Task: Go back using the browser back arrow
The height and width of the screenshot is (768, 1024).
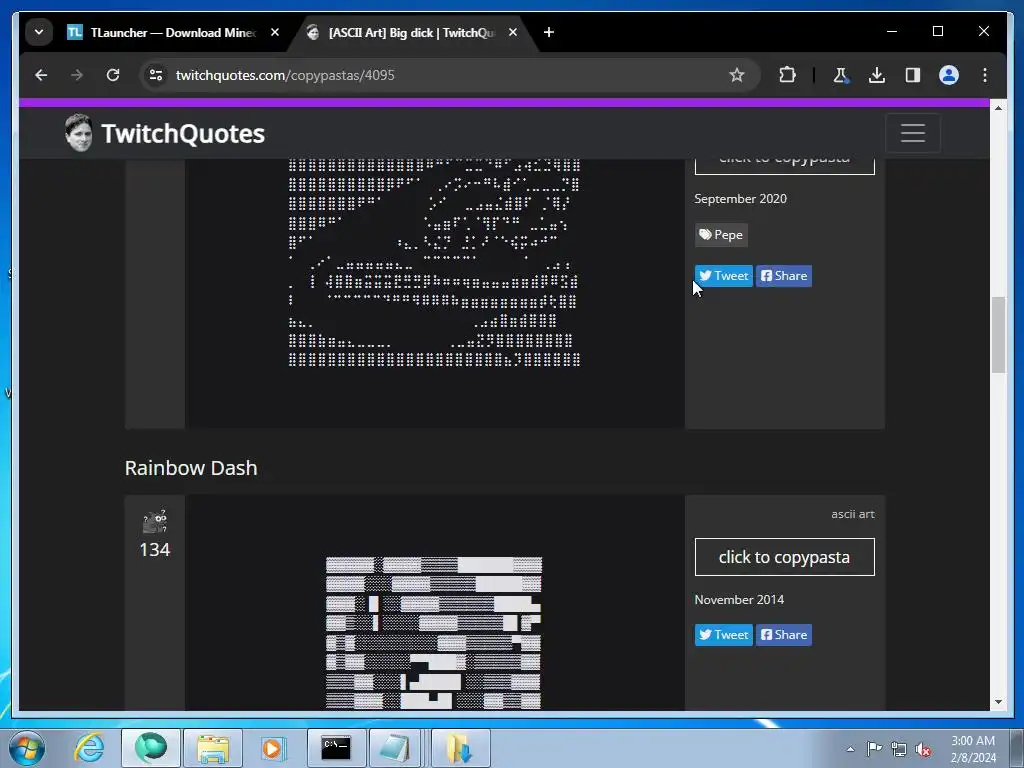Action: (x=41, y=75)
